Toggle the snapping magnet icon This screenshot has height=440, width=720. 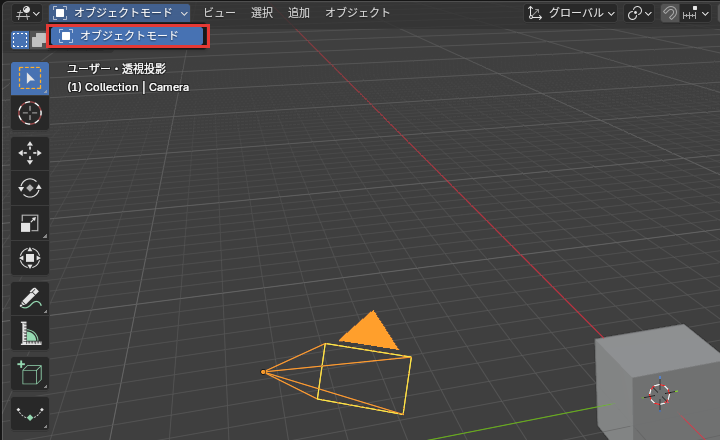pyautogui.click(x=669, y=13)
